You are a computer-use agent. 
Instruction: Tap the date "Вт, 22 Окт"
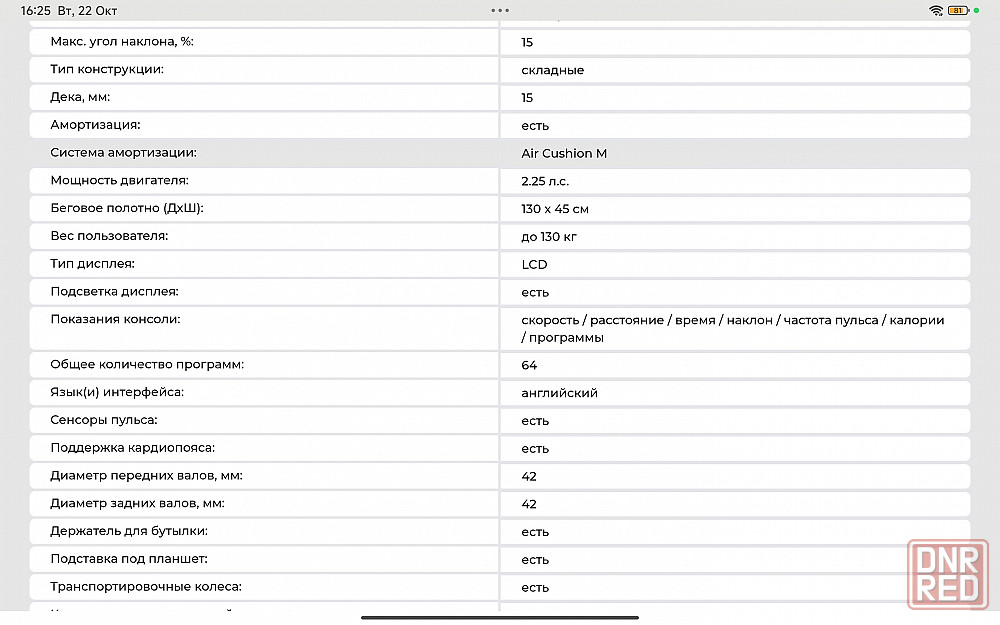click(x=87, y=11)
